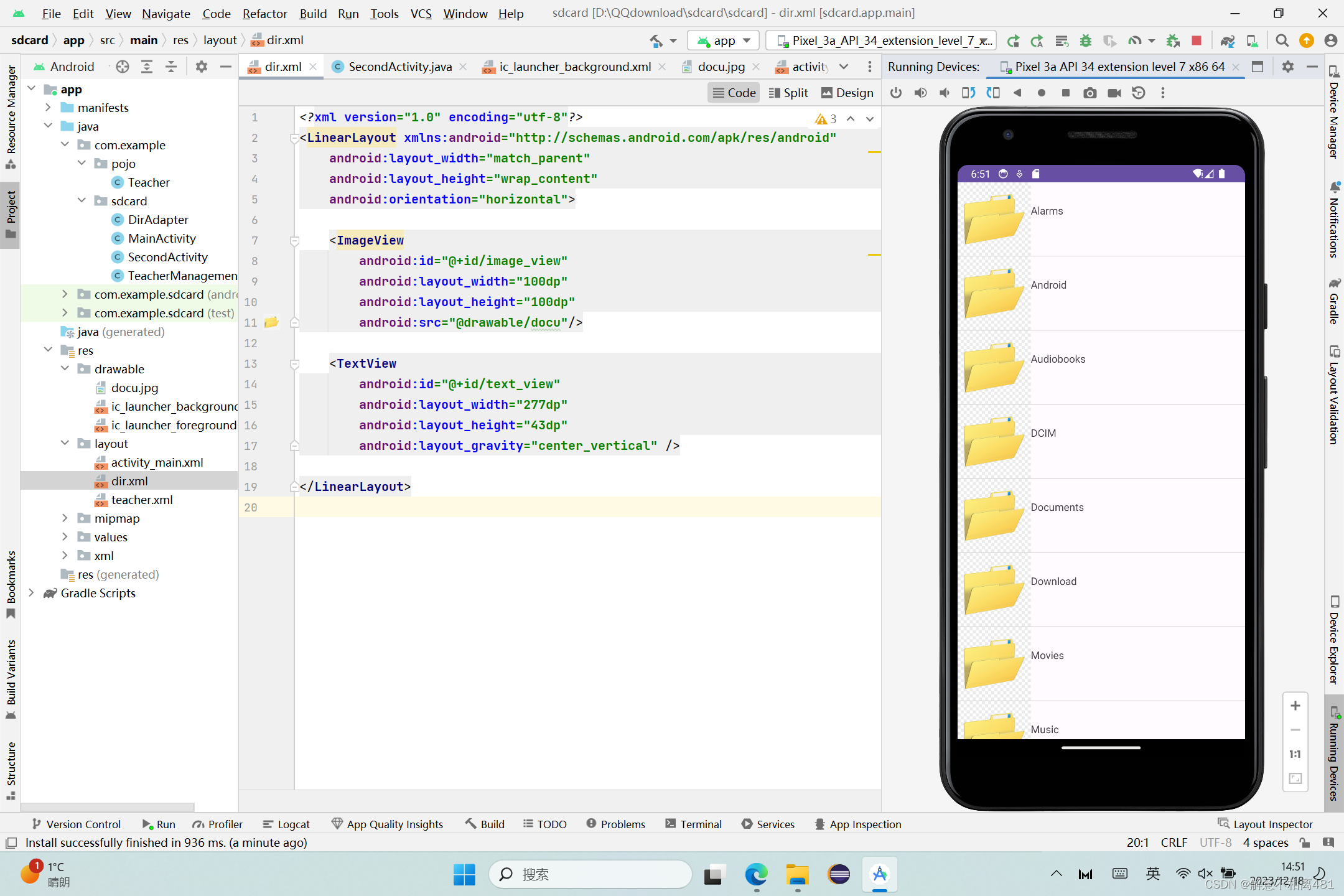Screen dimensions: 1344x896
Task: Click Sync Project with Gradle Files icon
Action: 1227,40
